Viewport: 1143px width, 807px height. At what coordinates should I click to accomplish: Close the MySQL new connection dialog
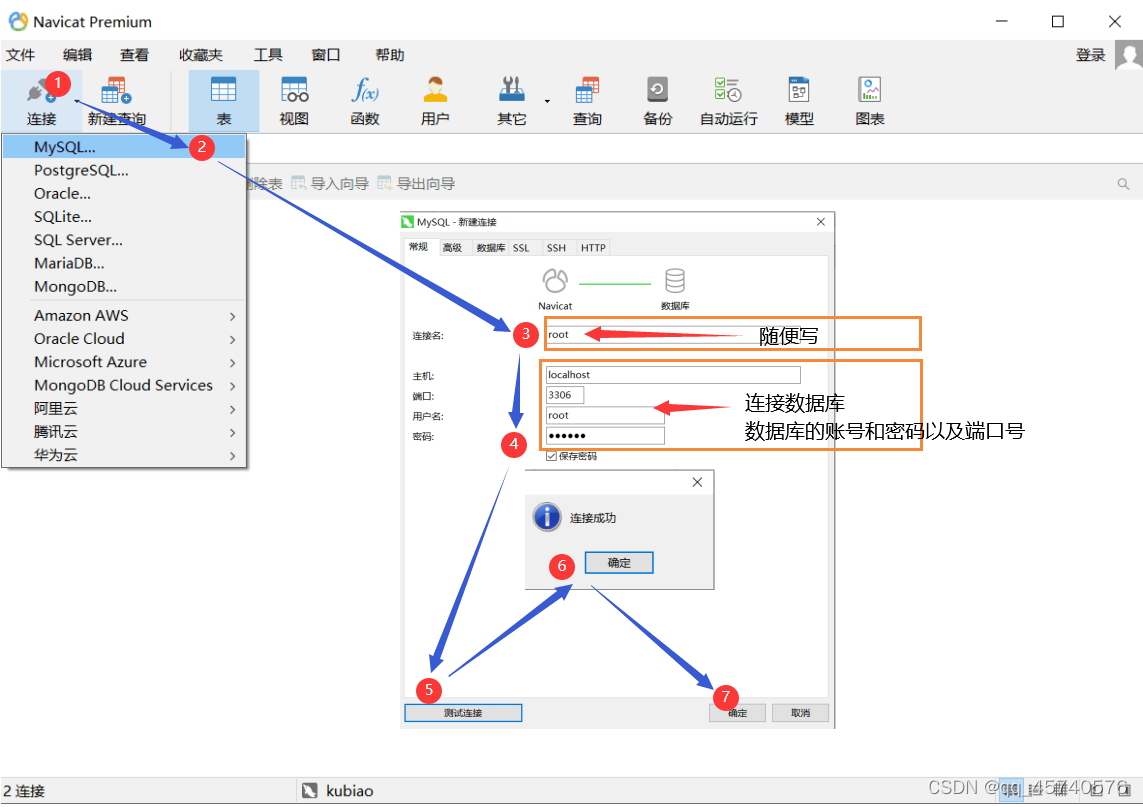(821, 222)
